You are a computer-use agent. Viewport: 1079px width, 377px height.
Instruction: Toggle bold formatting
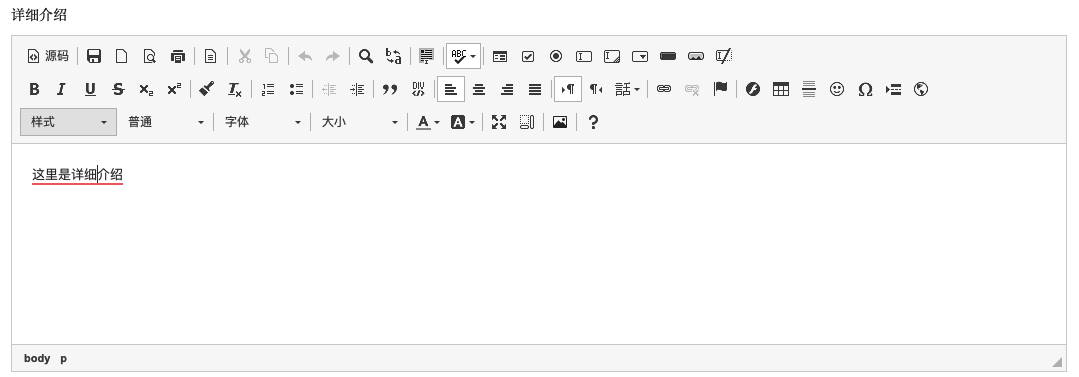pos(34,89)
